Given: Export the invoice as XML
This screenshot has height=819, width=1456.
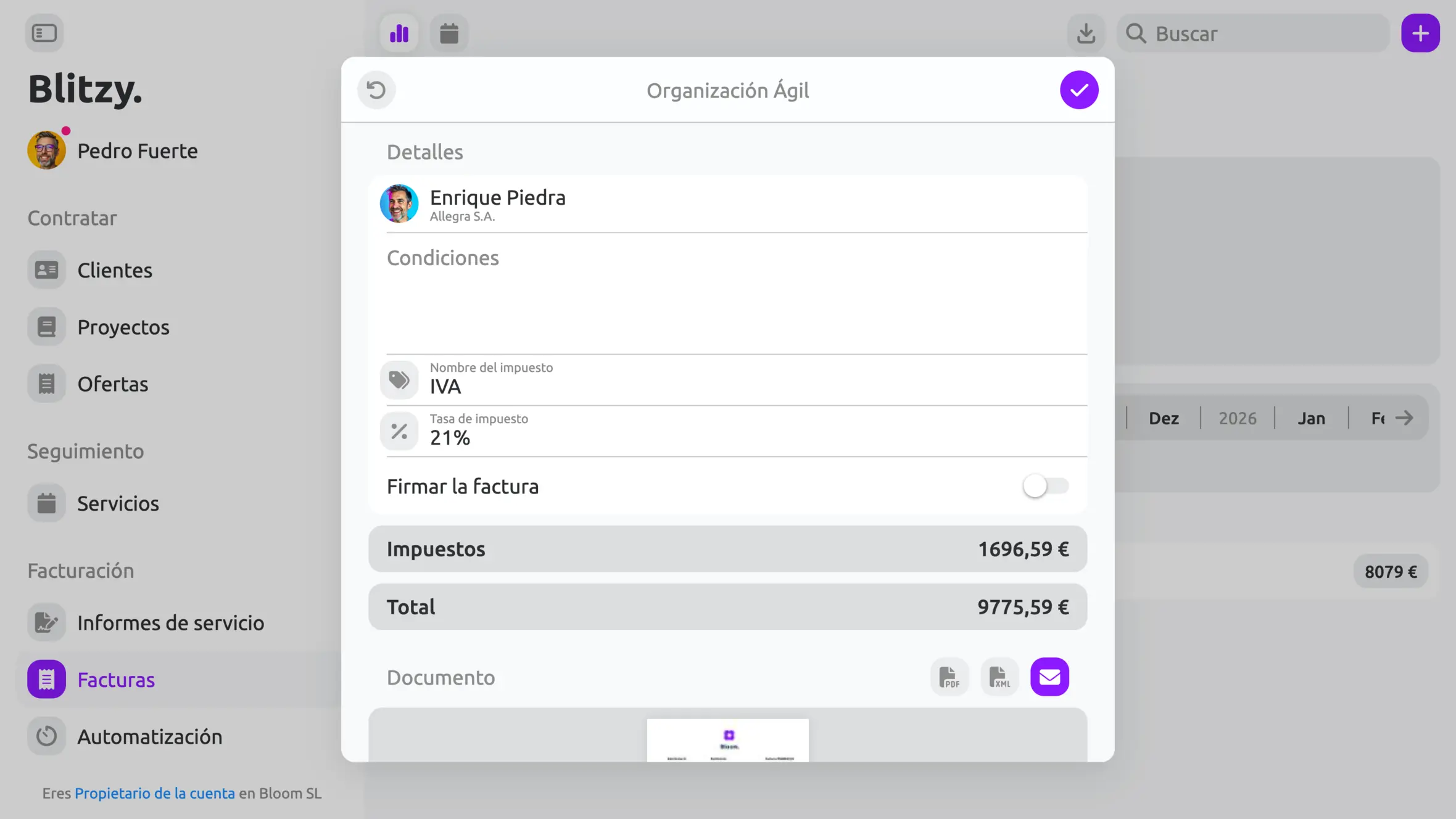Looking at the screenshot, I should pyautogui.click(x=999, y=677).
